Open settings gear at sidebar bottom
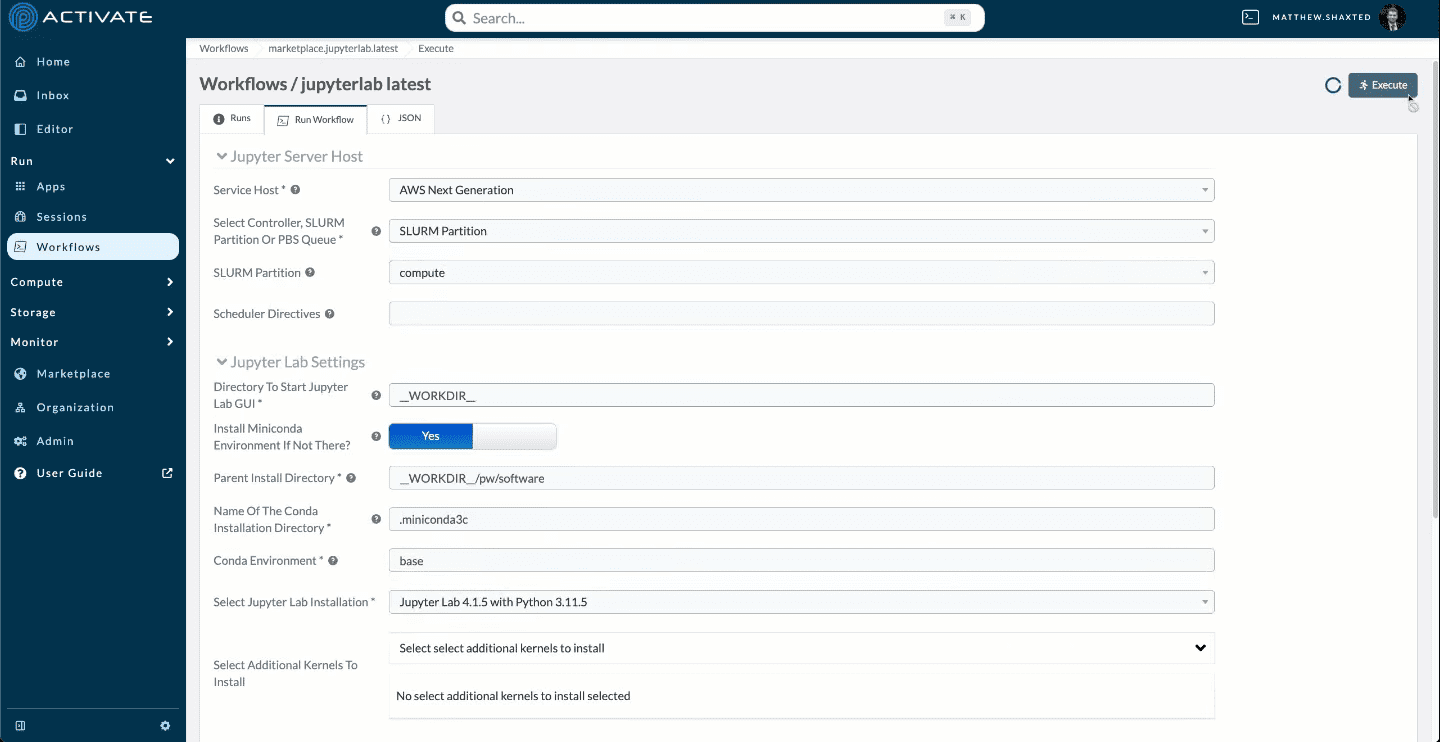Image resolution: width=1440 pixels, height=742 pixels. [165, 726]
